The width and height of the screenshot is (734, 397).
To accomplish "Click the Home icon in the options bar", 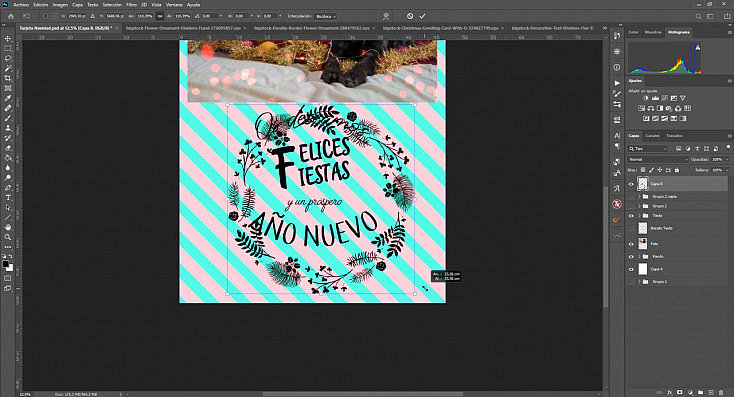I will coord(10,16).
